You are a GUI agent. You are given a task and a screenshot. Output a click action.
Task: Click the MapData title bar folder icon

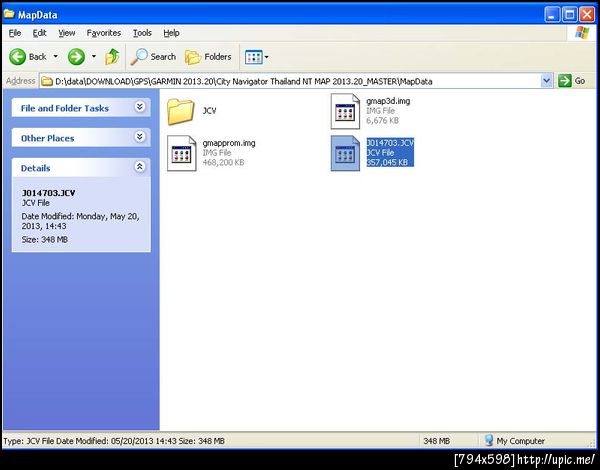(9, 14)
